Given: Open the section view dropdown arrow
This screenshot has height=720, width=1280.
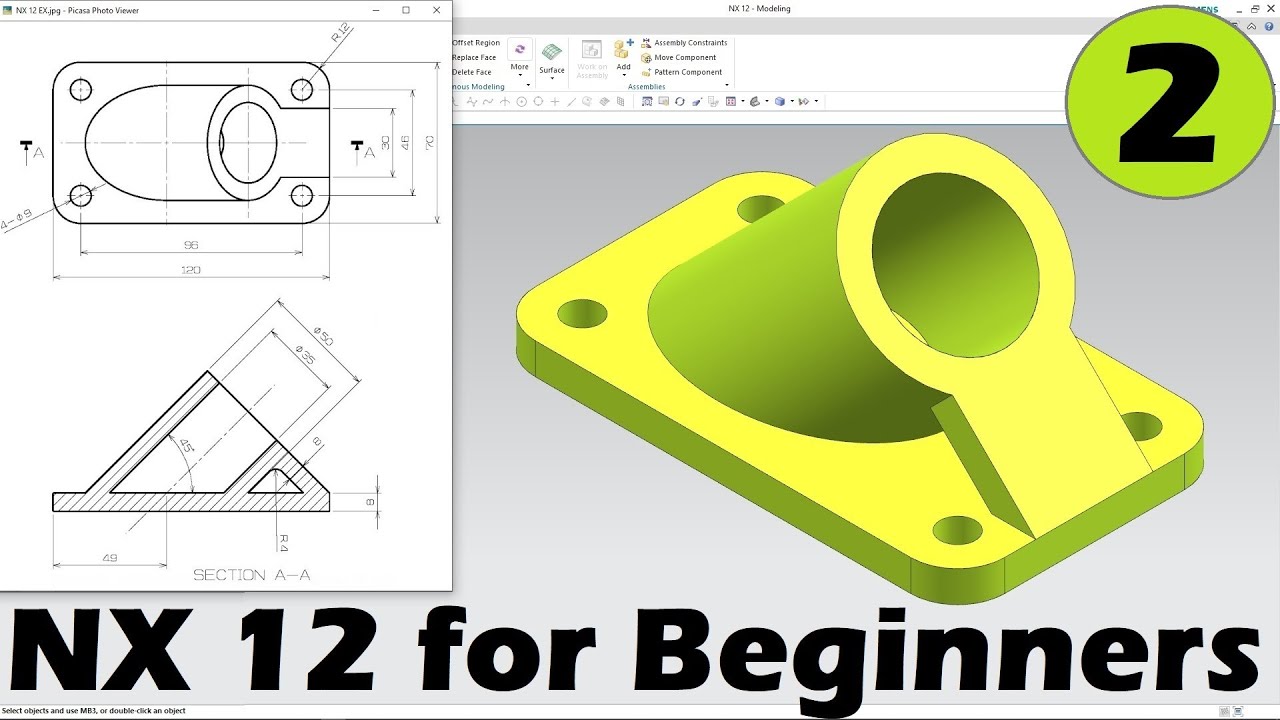Looking at the screenshot, I should click(x=816, y=102).
